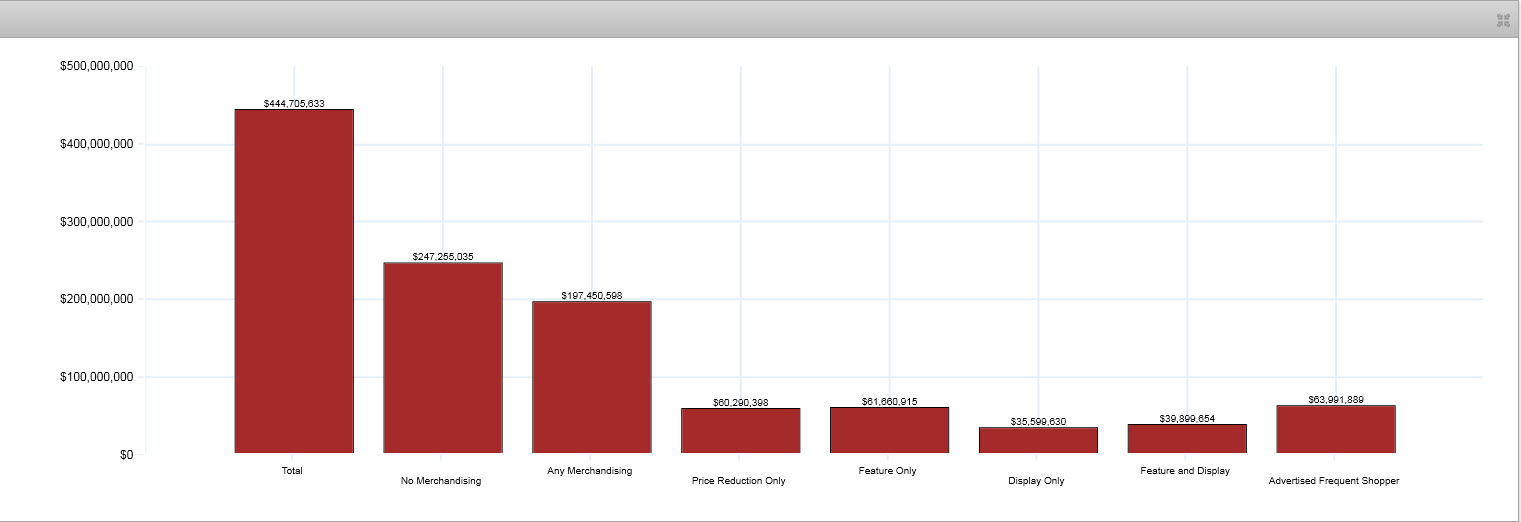The width and height of the screenshot is (1521, 522).
Task: Select the Feature and Display bar
Action: (1187, 439)
